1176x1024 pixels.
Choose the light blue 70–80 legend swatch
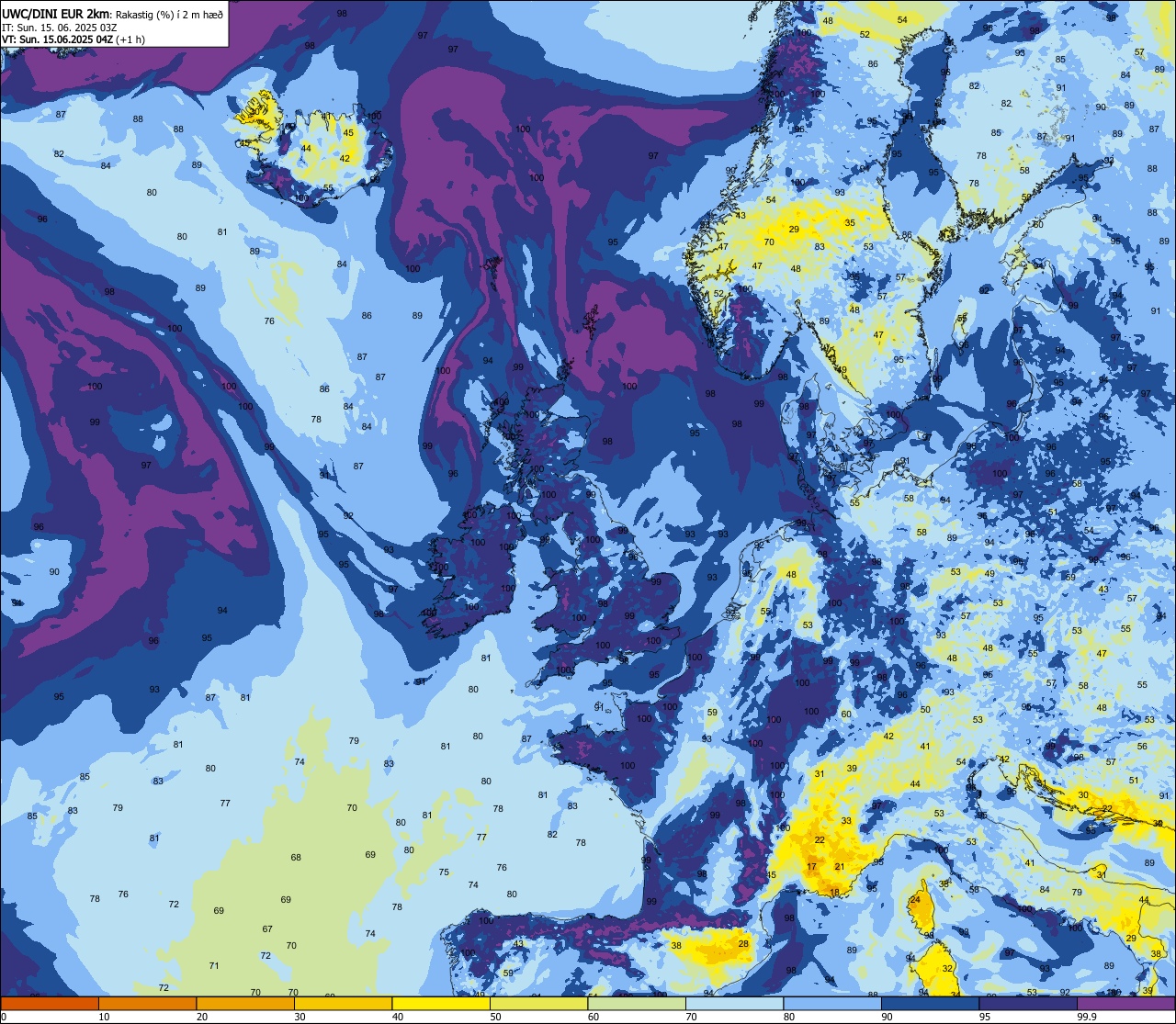pos(735,1004)
